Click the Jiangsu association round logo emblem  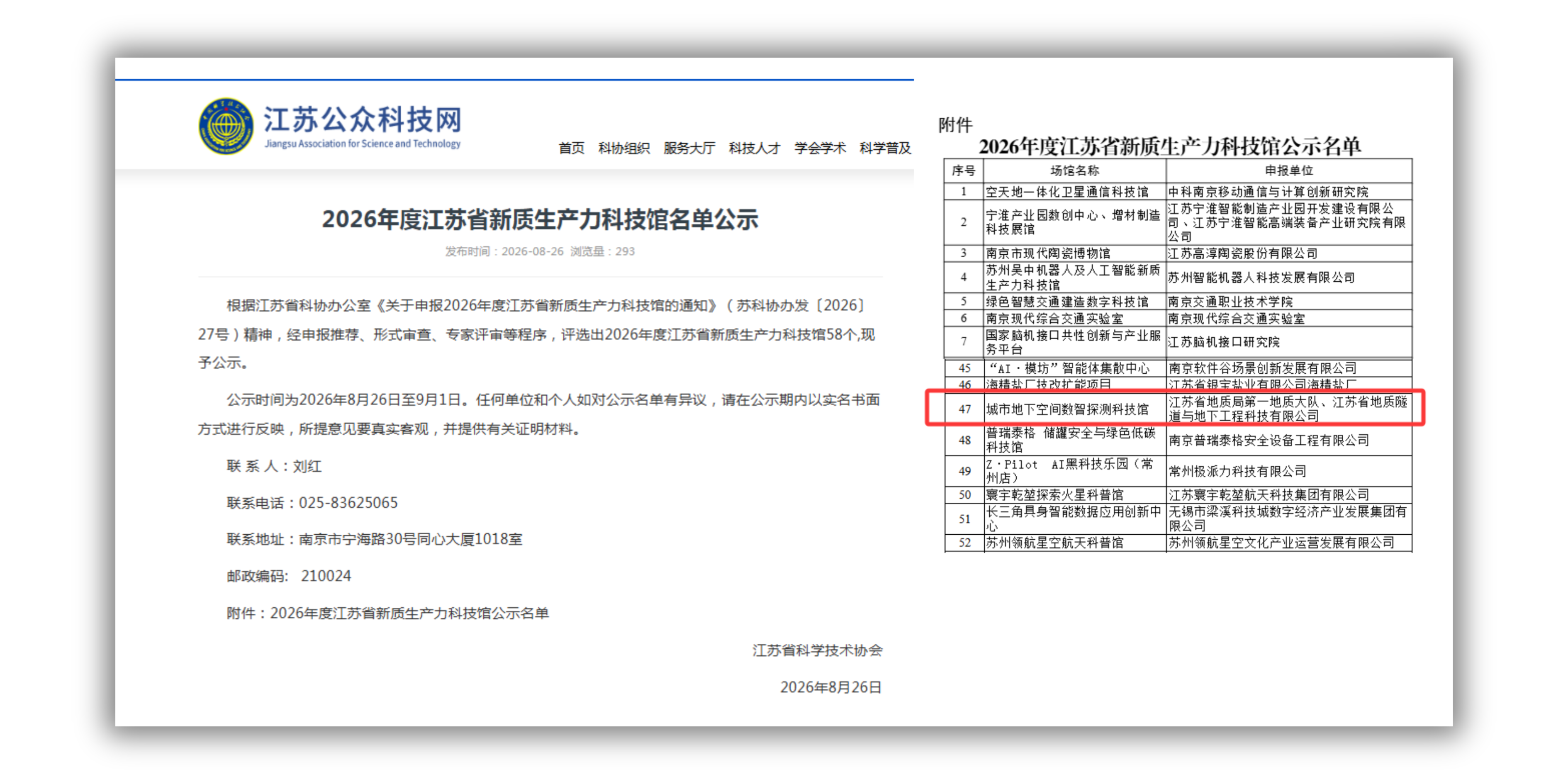(226, 126)
